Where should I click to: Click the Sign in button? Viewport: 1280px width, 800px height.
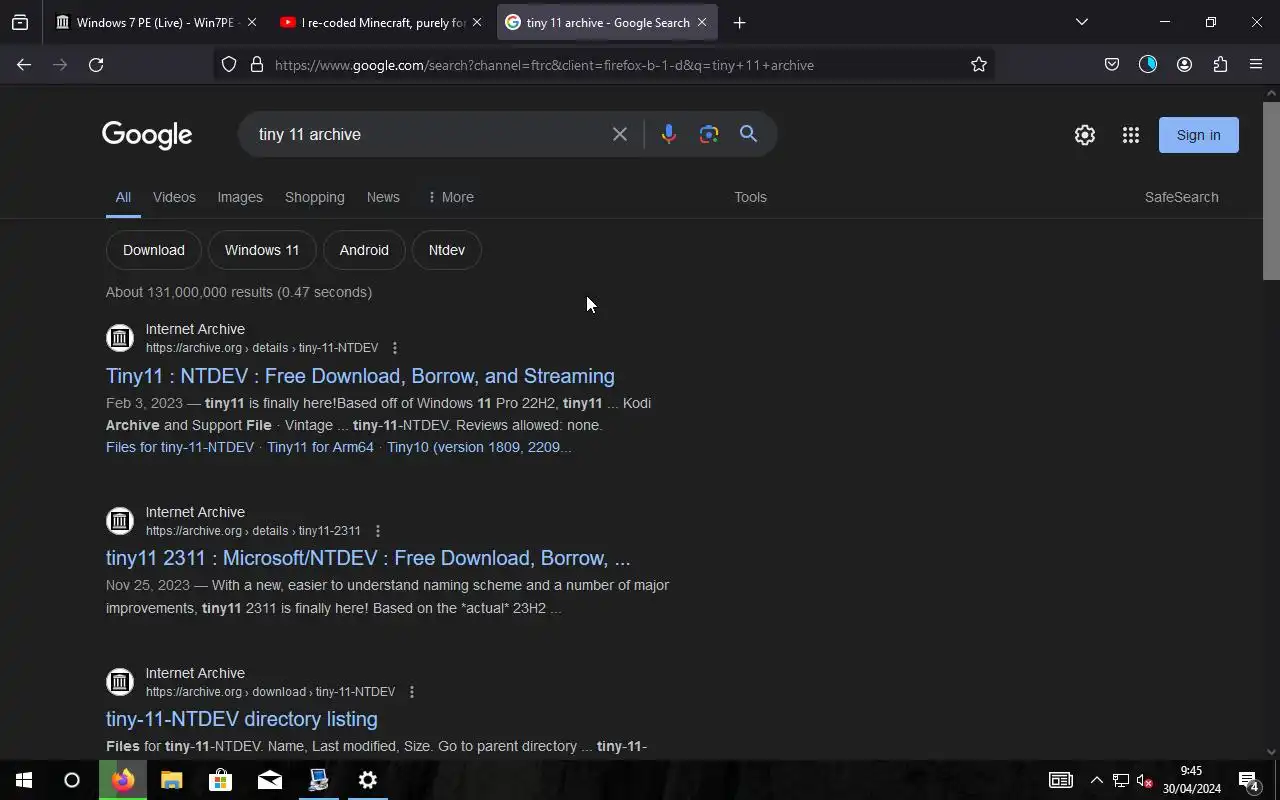point(1199,135)
